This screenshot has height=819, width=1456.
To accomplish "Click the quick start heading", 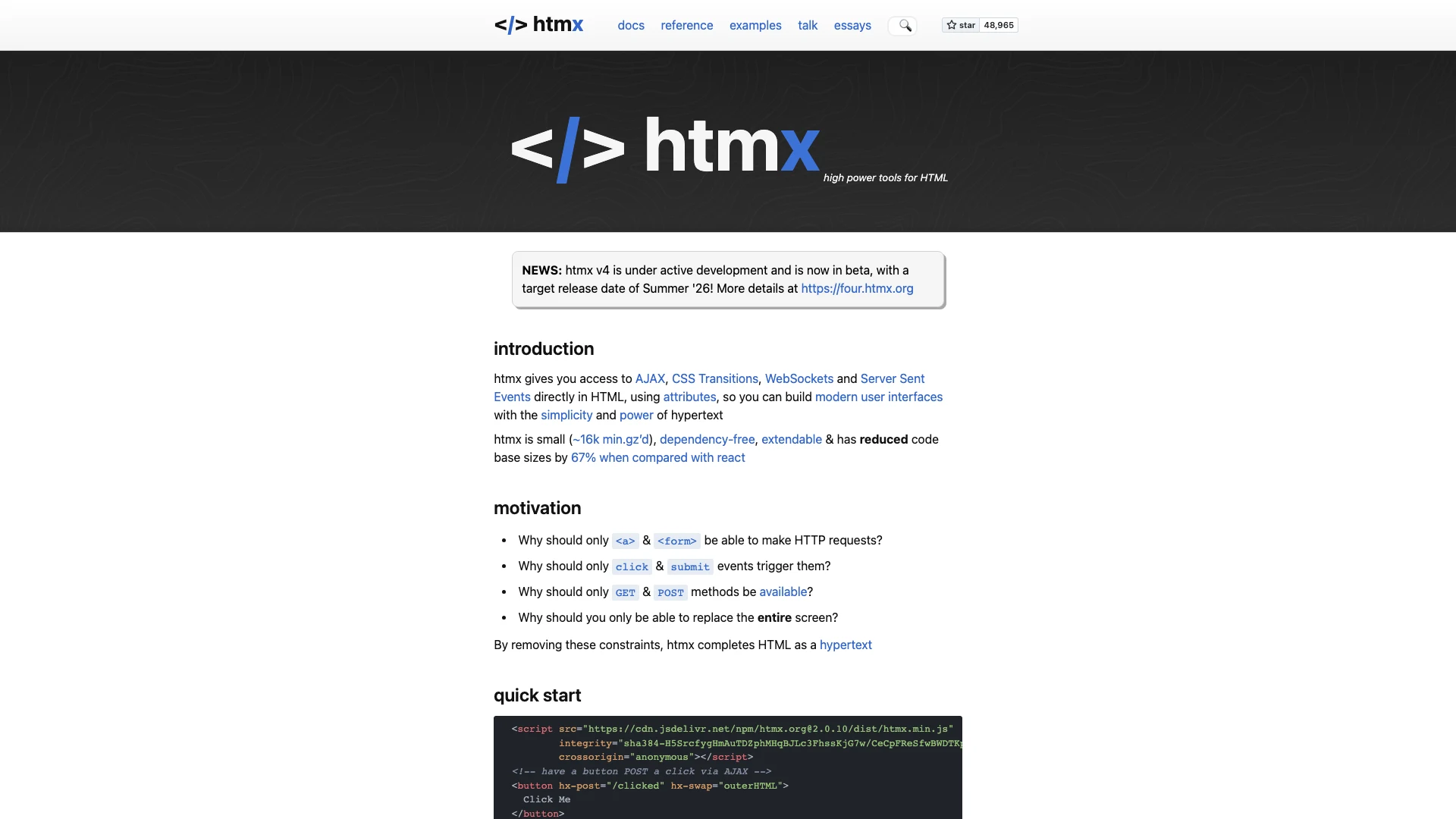I will (x=538, y=695).
